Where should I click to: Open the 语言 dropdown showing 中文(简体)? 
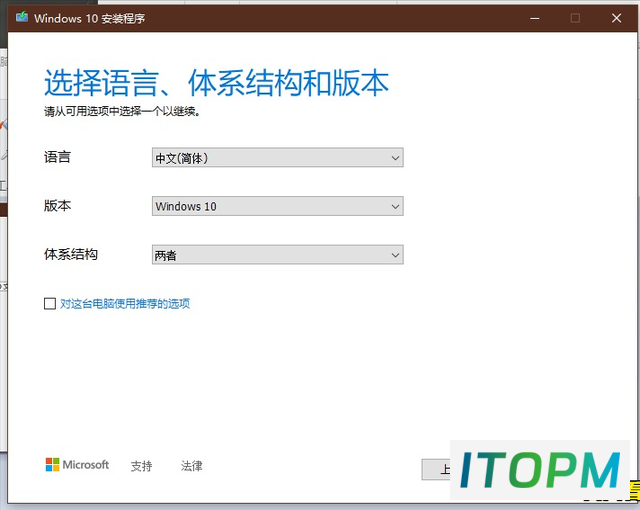coord(278,157)
